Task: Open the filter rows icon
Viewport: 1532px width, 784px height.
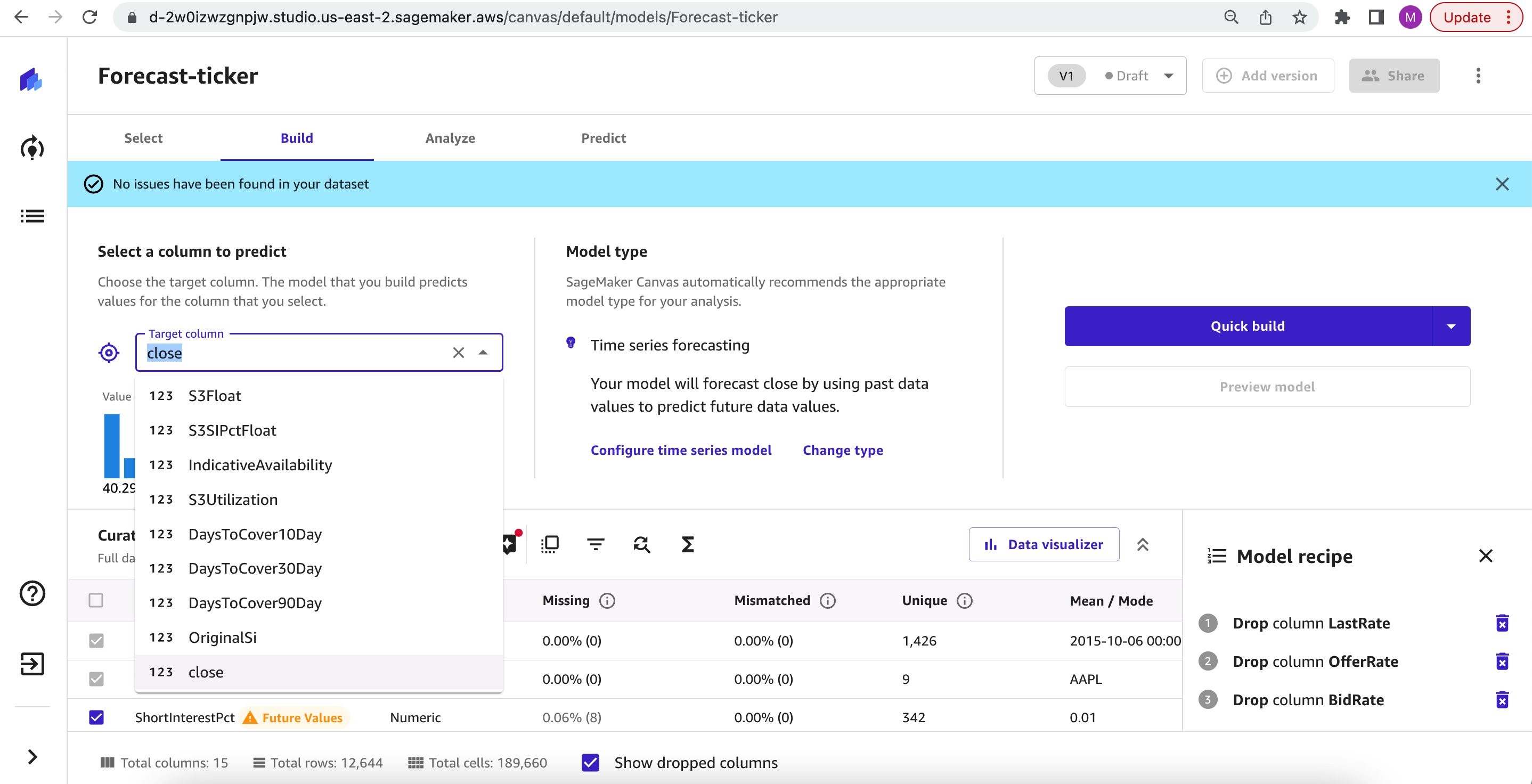Action: 596,544
